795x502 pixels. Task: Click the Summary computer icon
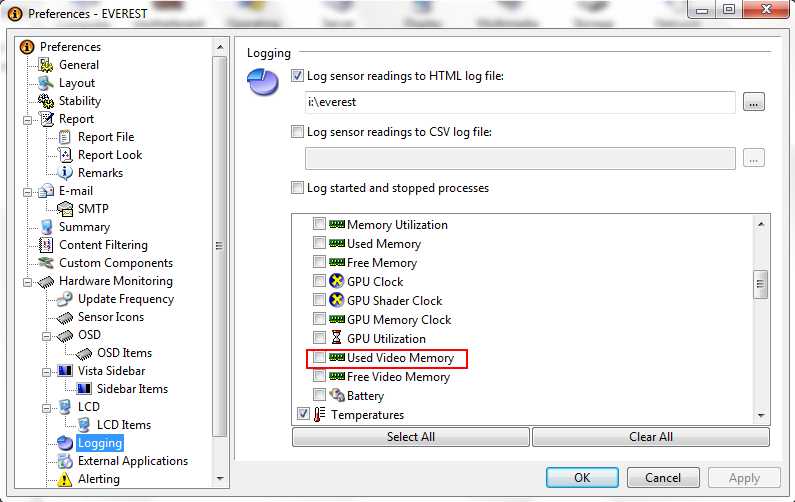46,227
